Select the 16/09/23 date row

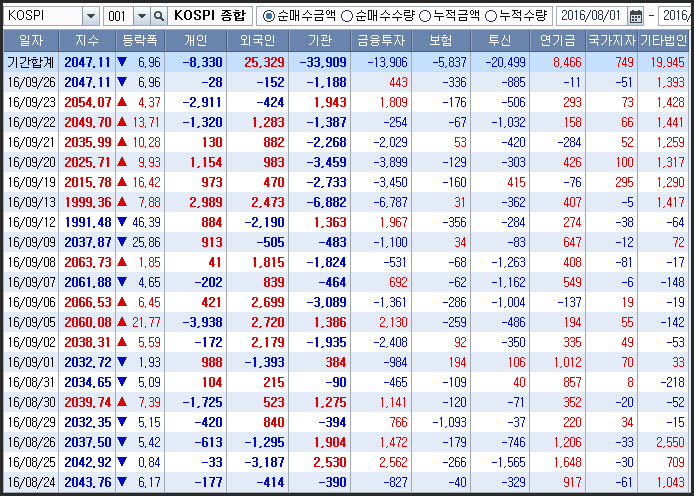[346, 102]
